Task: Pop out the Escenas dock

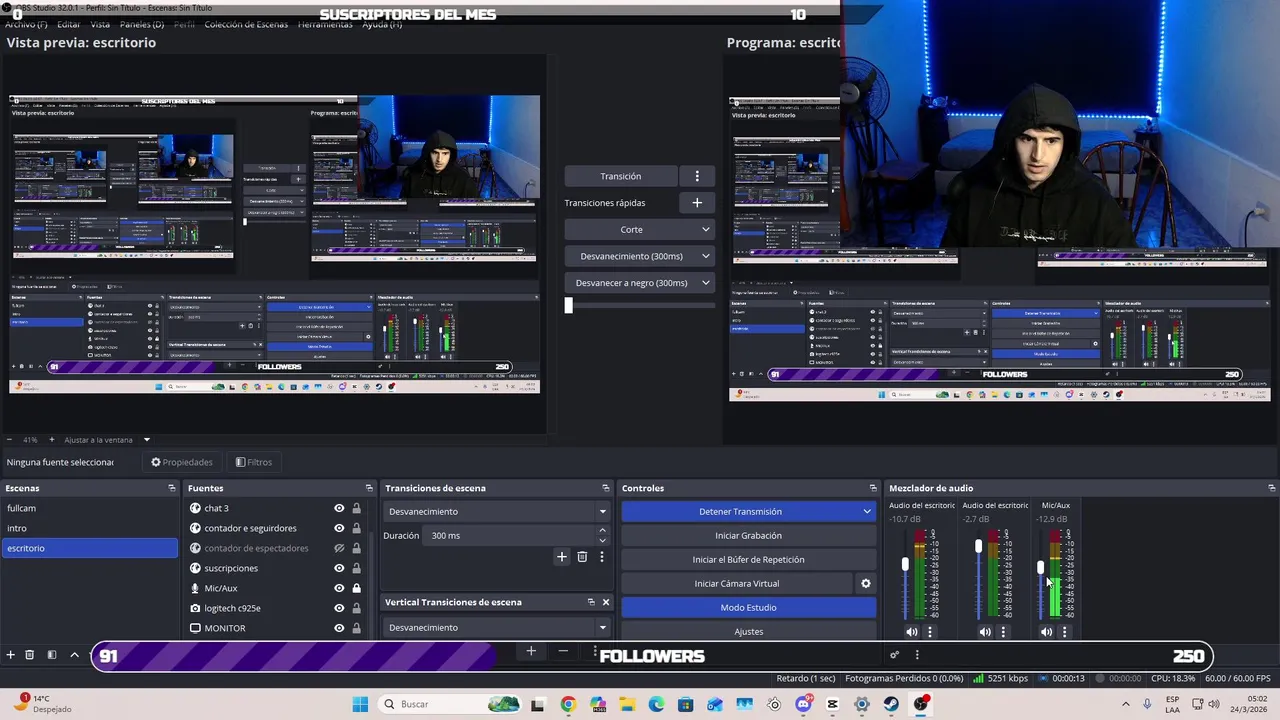Action: 172,488
